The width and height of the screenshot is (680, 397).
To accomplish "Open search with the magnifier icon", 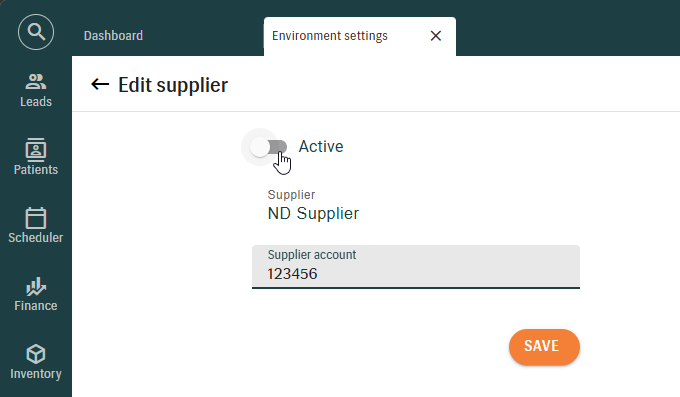I will (36, 32).
